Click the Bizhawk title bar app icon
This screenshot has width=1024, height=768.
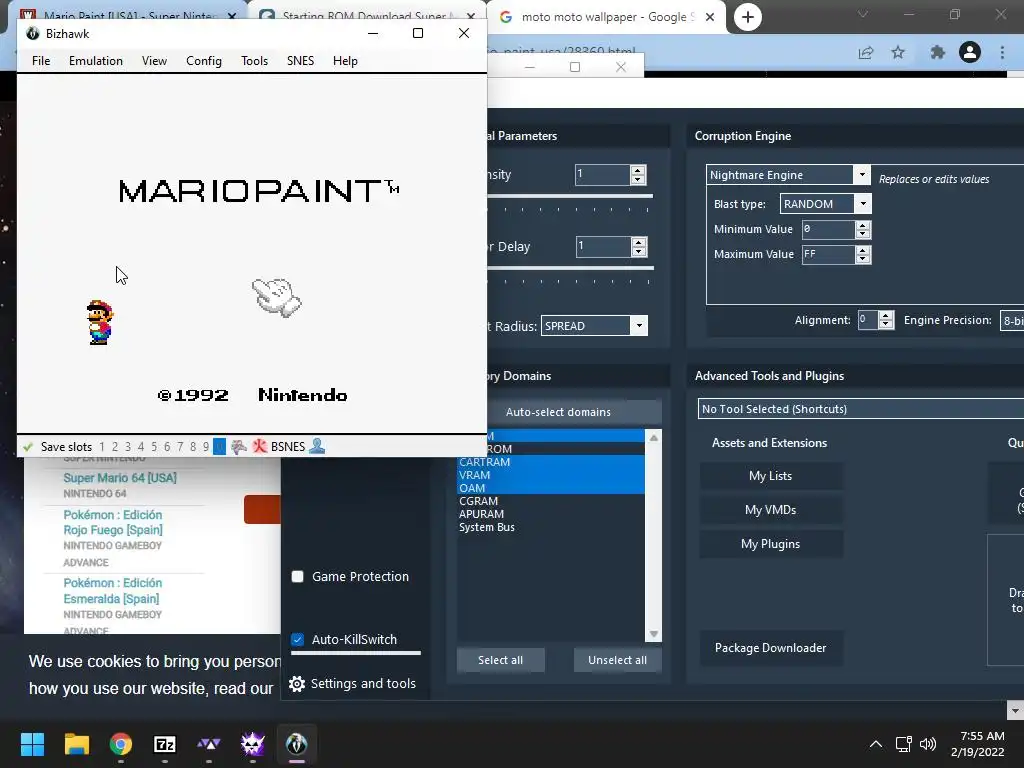[33, 33]
